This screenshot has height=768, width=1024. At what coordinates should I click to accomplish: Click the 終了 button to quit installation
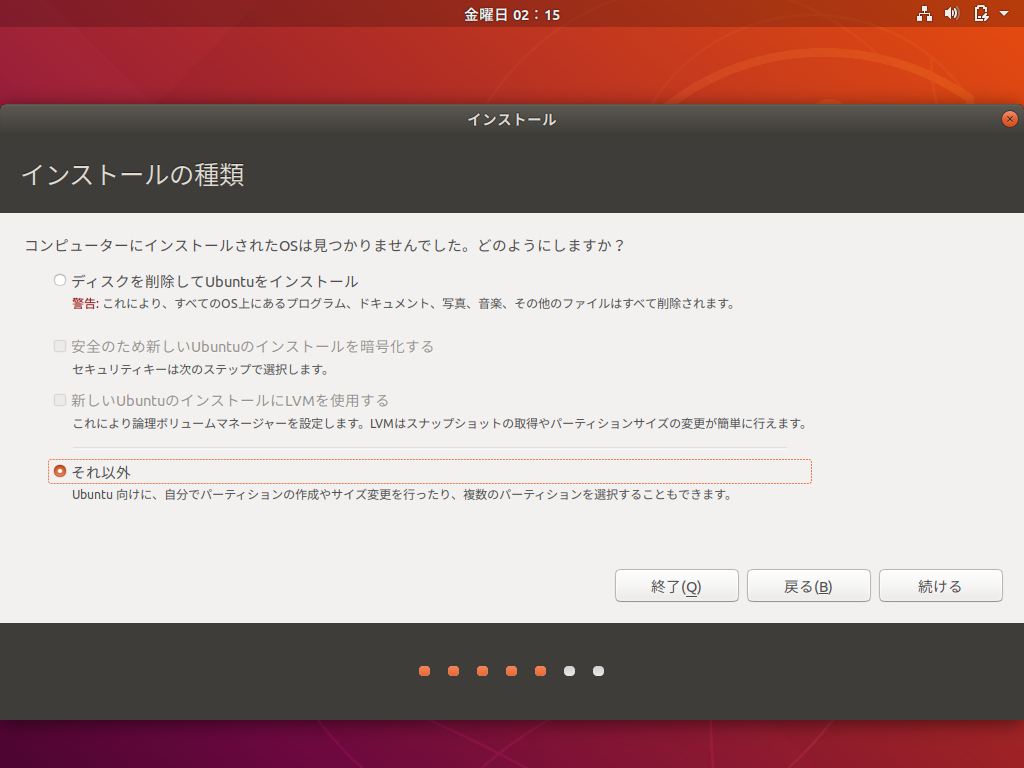click(x=676, y=585)
